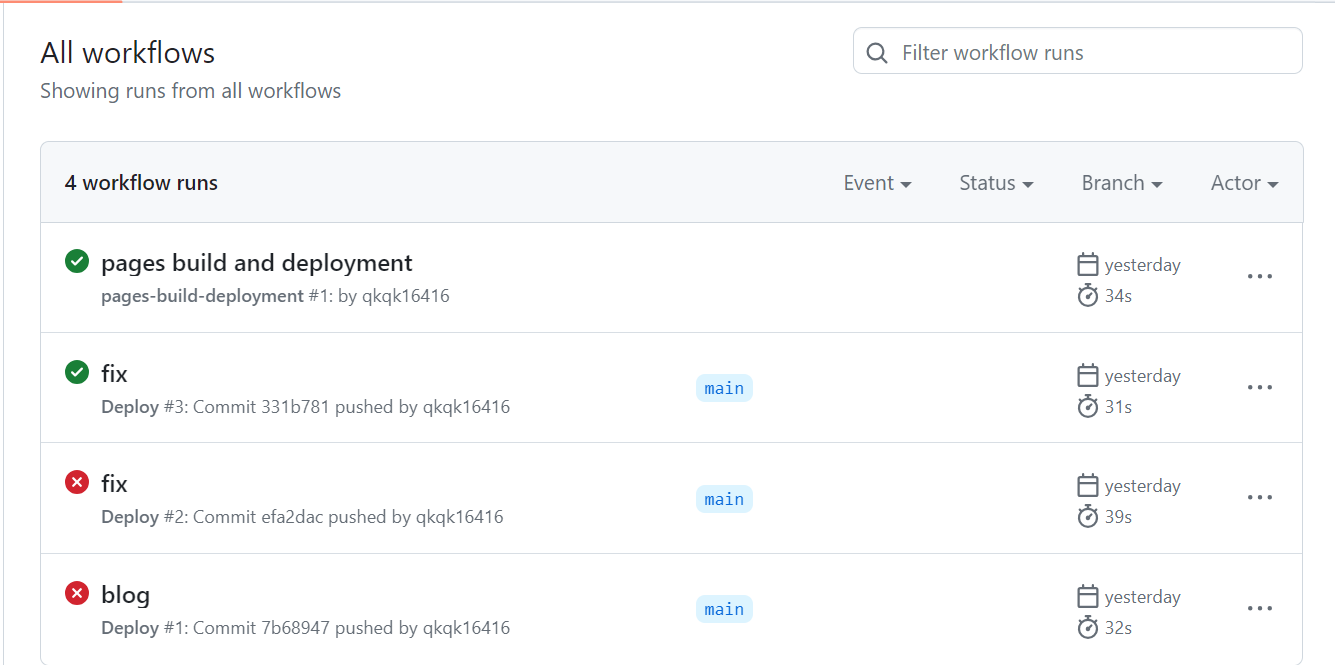Open the Branch filter dropdown

[1121, 183]
